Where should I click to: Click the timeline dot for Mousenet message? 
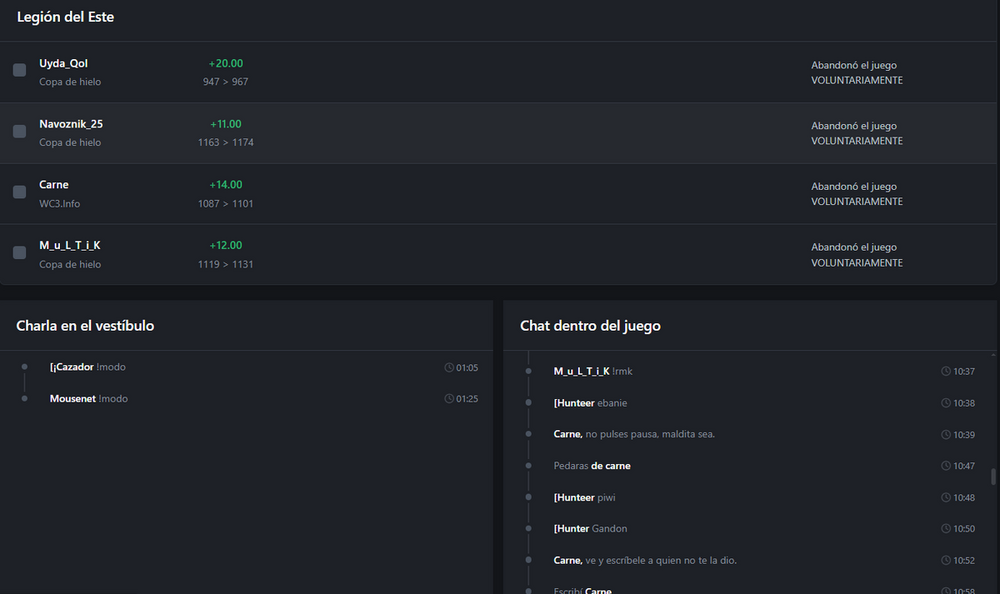[x=24, y=399]
